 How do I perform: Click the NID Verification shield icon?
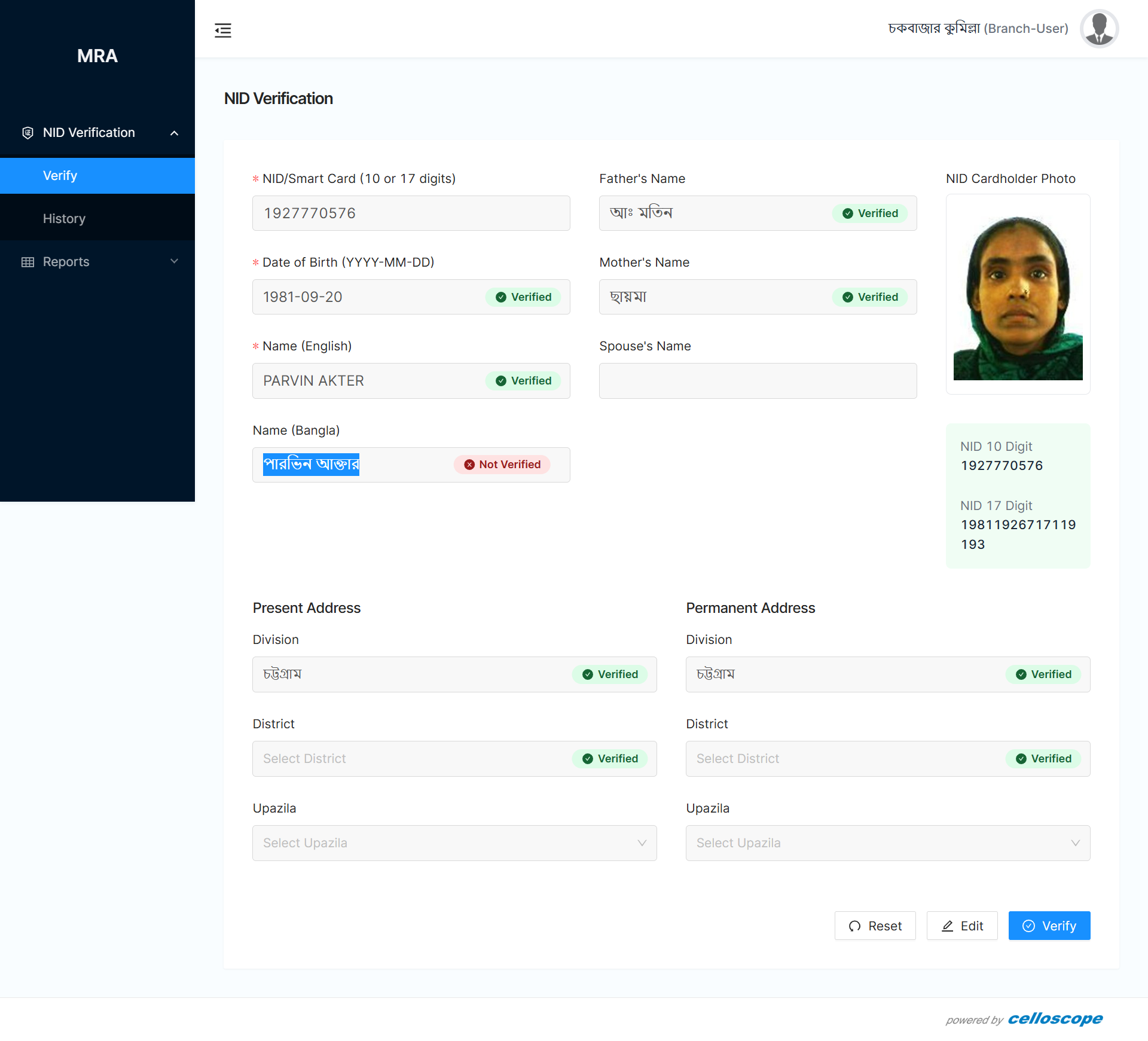(28, 133)
